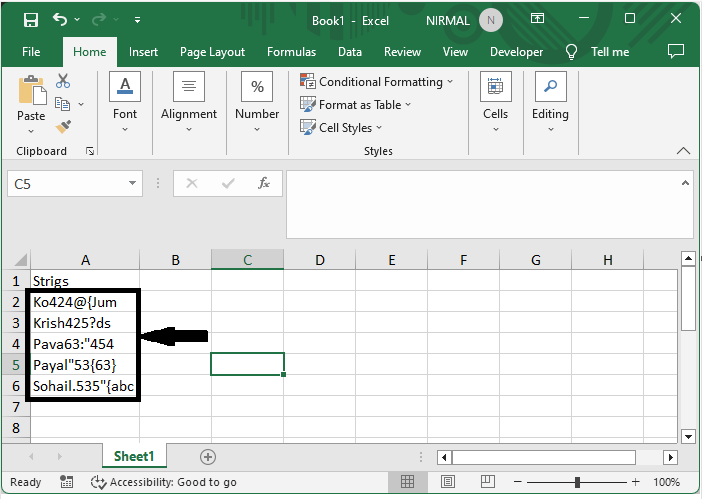Open the File tab
Viewport: 702px width, 499px height.
pyautogui.click(x=31, y=52)
